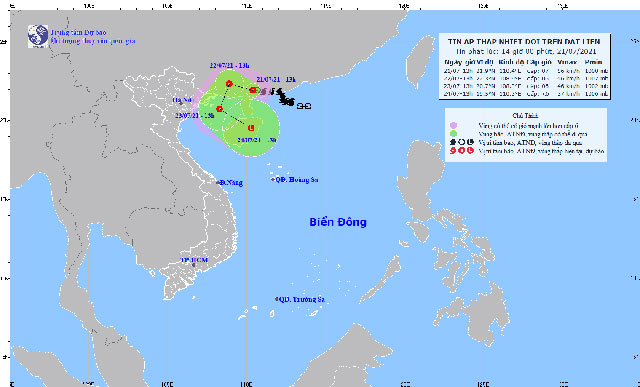The height and width of the screenshot is (387, 640).
Task: Click the agency subtitle line below "Trung tâm Dự báo"
Action: [93, 41]
